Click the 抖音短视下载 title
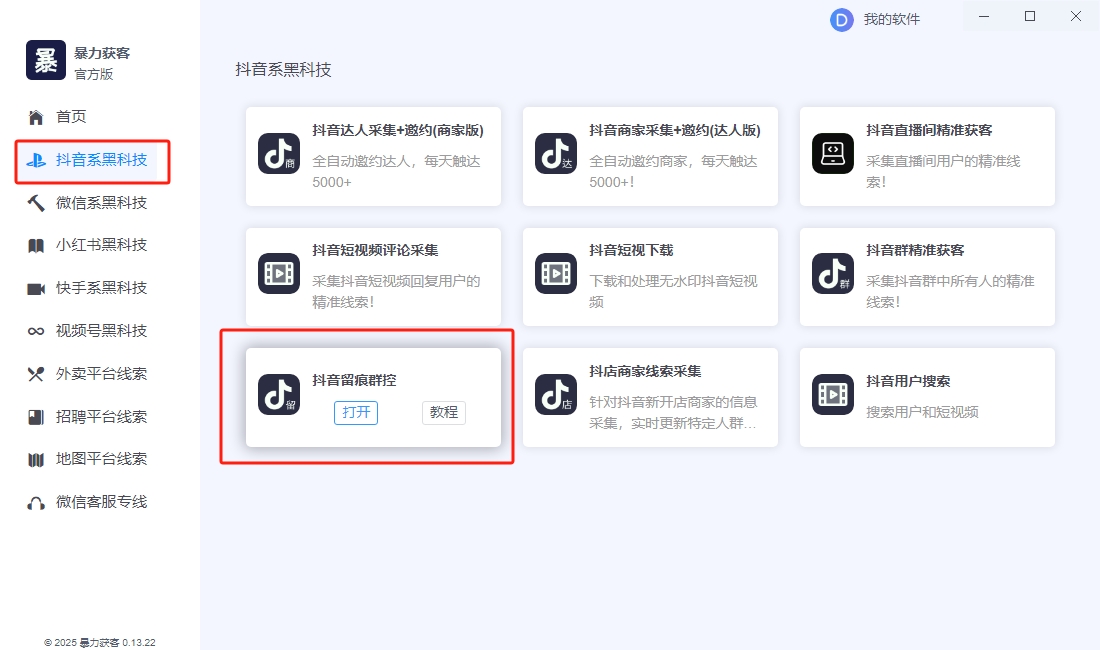 (x=631, y=250)
